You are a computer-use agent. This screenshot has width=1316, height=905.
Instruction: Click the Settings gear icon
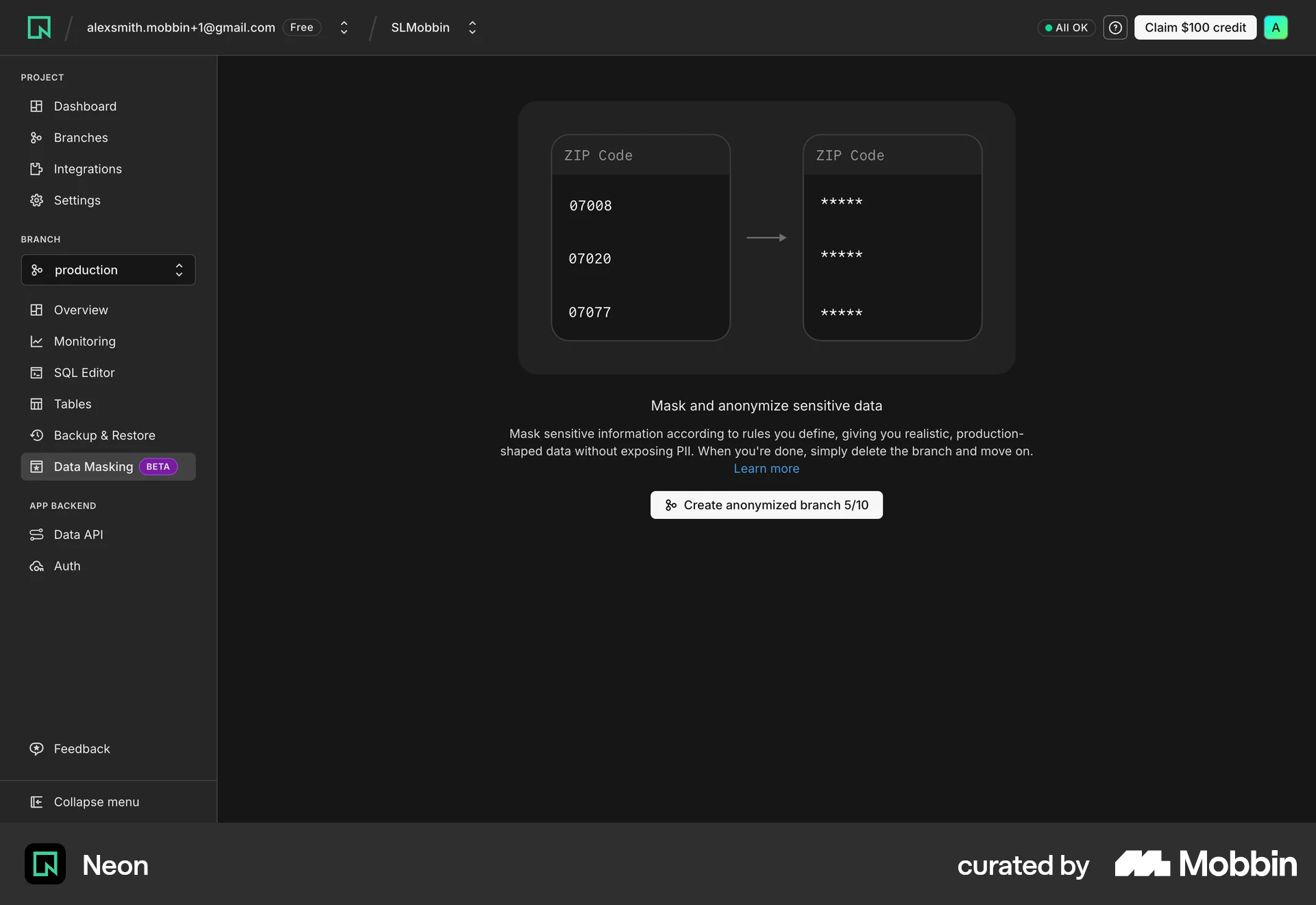pos(36,200)
